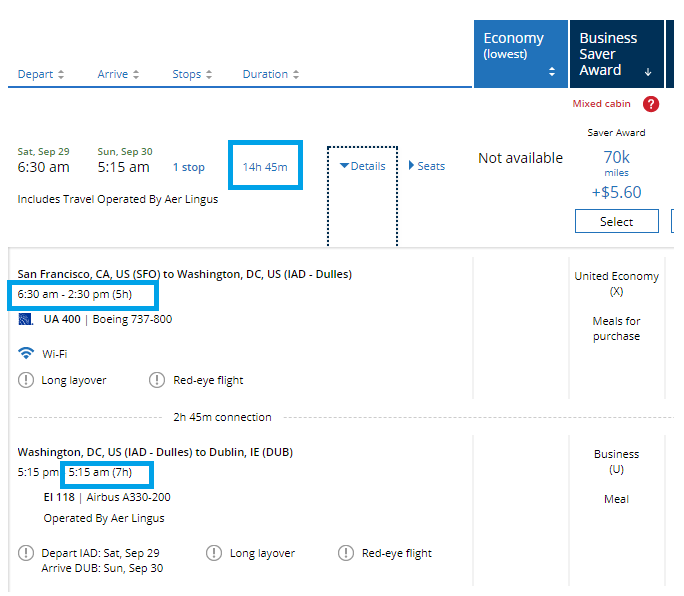The height and width of the screenshot is (596, 684).
Task: Click the IAD to Dublin segment heading
Action: tap(155, 452)
